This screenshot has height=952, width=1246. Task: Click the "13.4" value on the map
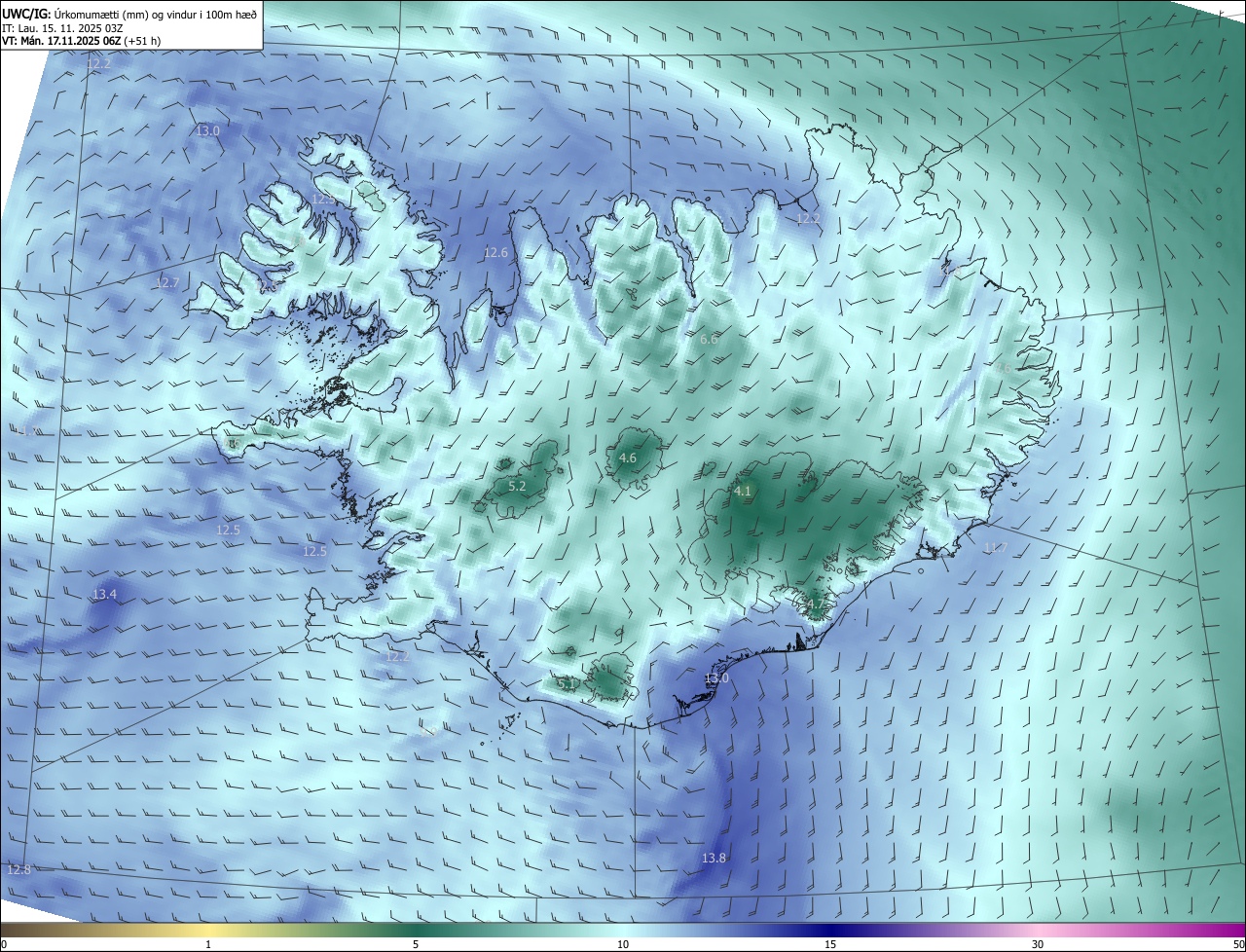[x=104, y=594]
